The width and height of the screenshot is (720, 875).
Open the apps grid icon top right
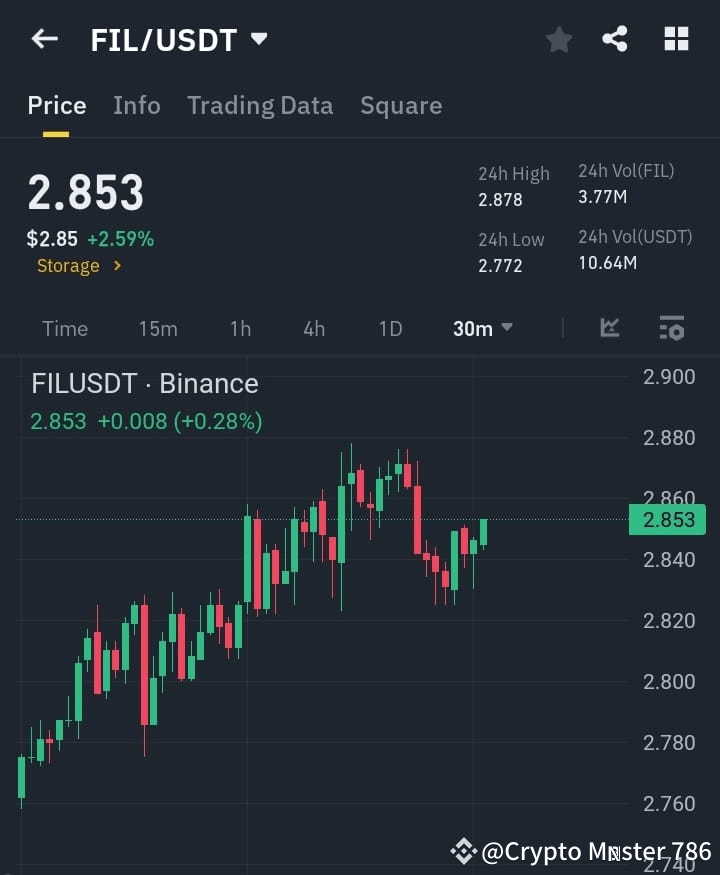(x=676, y=39)
